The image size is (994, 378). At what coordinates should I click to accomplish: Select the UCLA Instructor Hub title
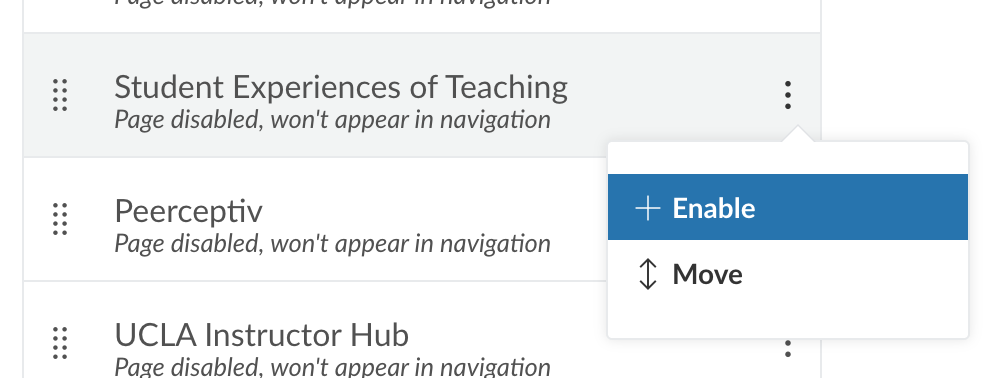click(x=262, y=335)
